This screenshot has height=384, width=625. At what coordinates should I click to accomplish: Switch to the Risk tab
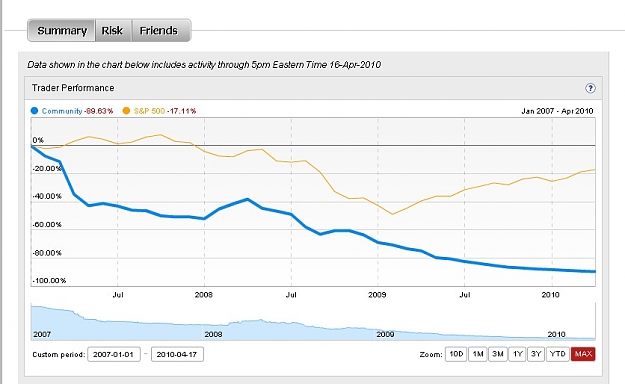point(112,30)
